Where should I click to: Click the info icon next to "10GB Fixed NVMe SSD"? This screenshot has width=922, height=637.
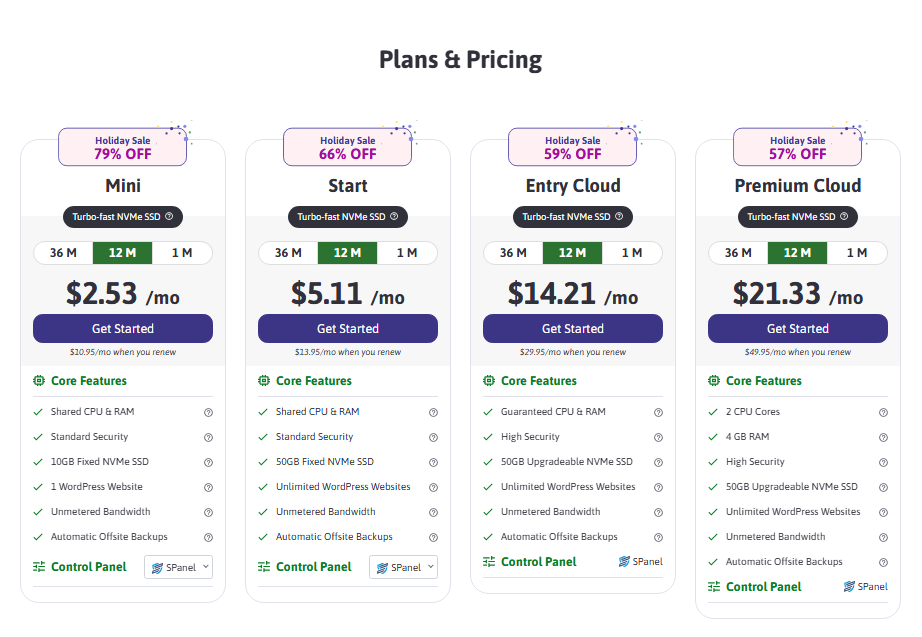pyautogui.click(x=209, y=461)
